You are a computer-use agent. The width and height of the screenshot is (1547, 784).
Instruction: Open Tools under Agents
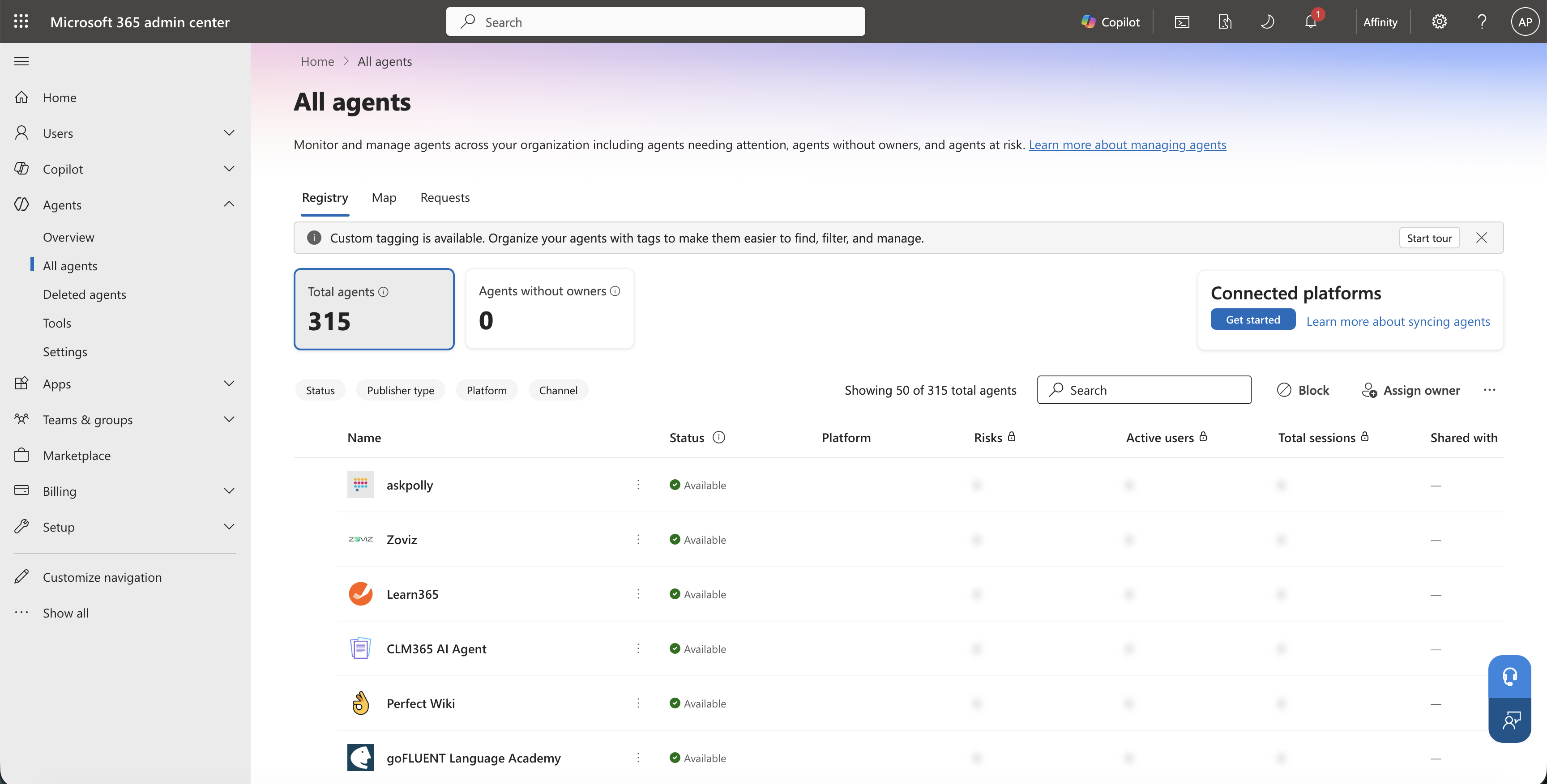[x=57, y=323]
